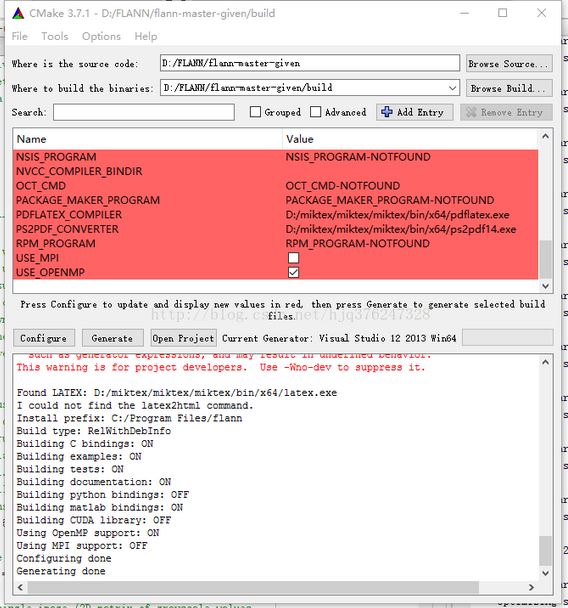
Task: Click the 'Generating done' log line
Action: click(x=61, y=571)
